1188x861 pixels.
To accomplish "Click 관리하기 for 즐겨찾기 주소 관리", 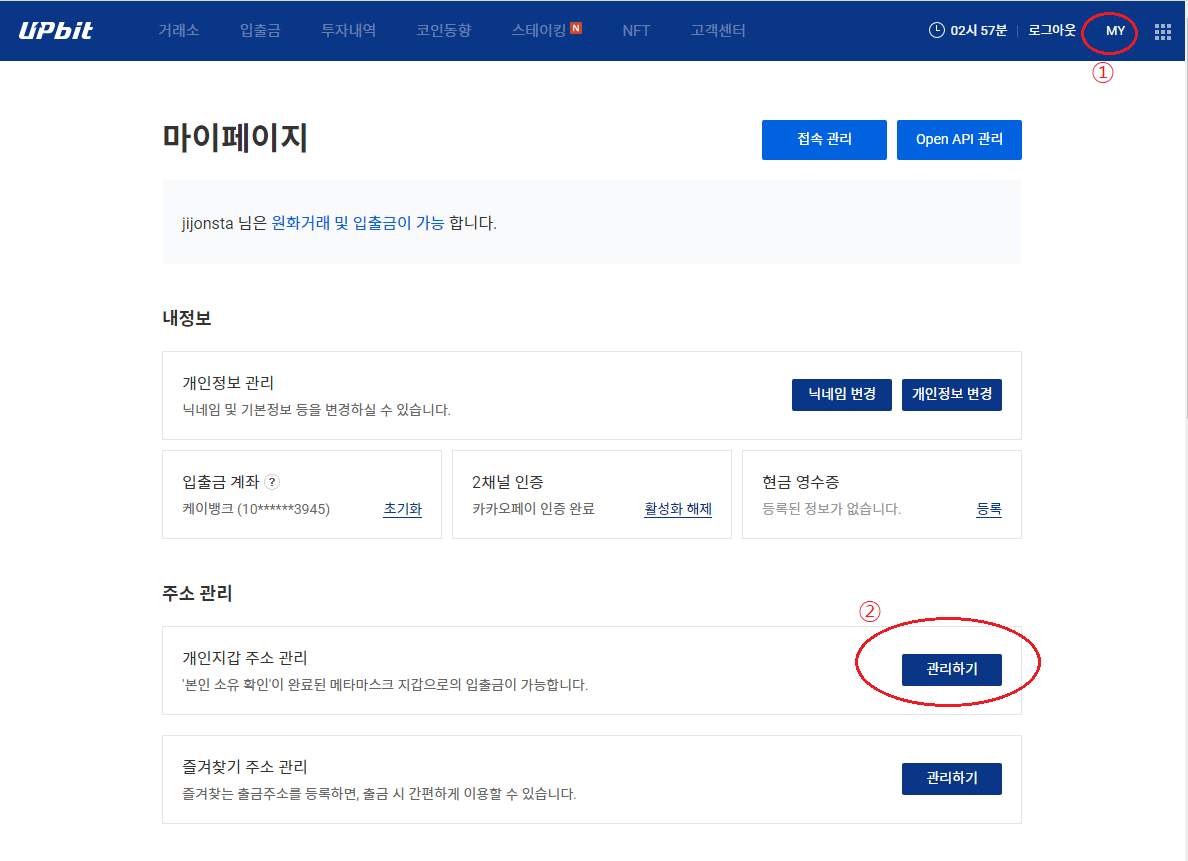I will click(x=952, y=778).
